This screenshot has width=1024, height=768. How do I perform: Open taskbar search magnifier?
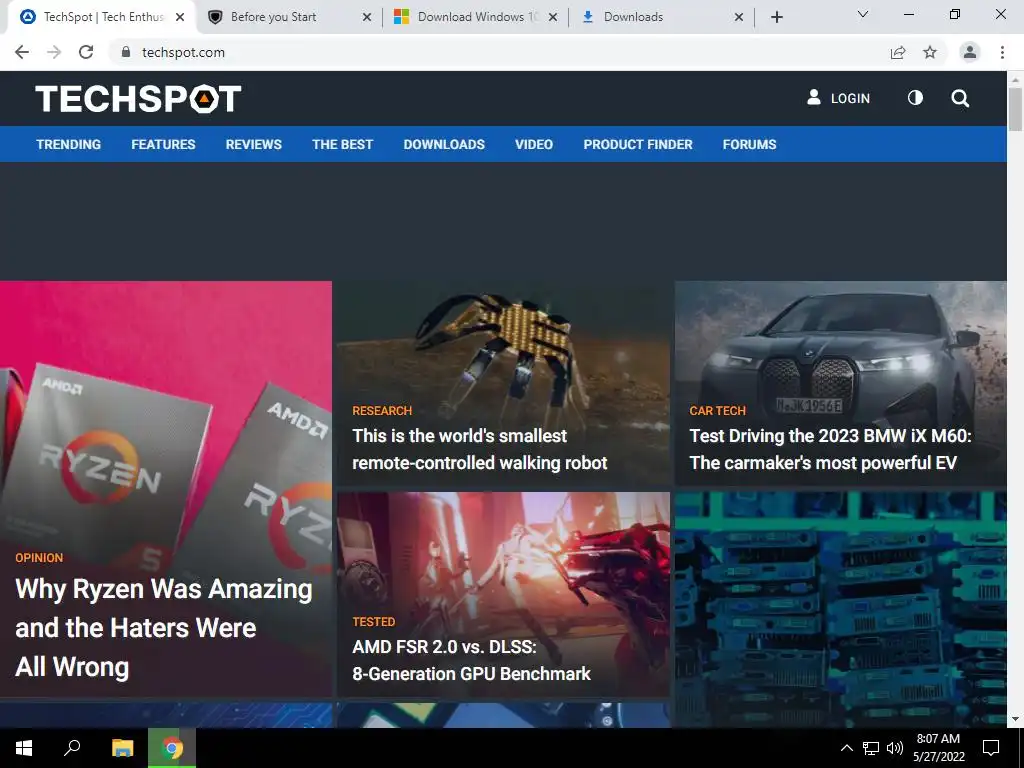(72, 748)
